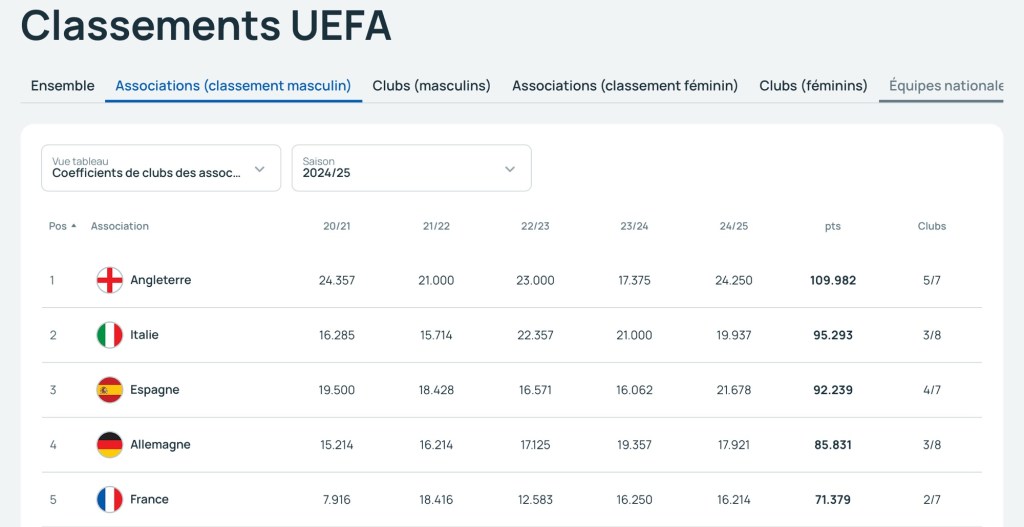Image resolution: width=1024 pixels, height=527 pixels.
Task: Click the Allemagne association name
Action: 160,445
